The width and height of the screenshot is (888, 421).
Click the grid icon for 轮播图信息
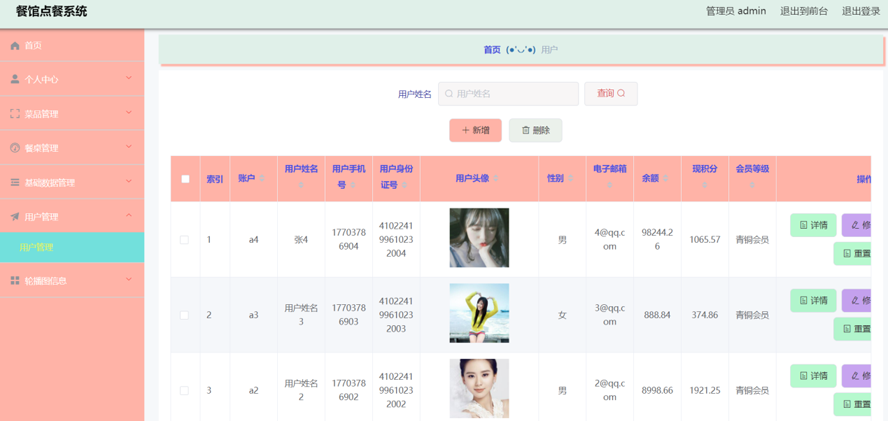(15, 281)
